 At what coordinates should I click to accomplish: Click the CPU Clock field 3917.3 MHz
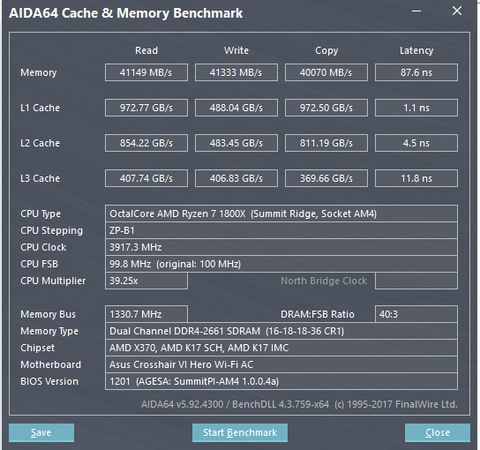281,247
